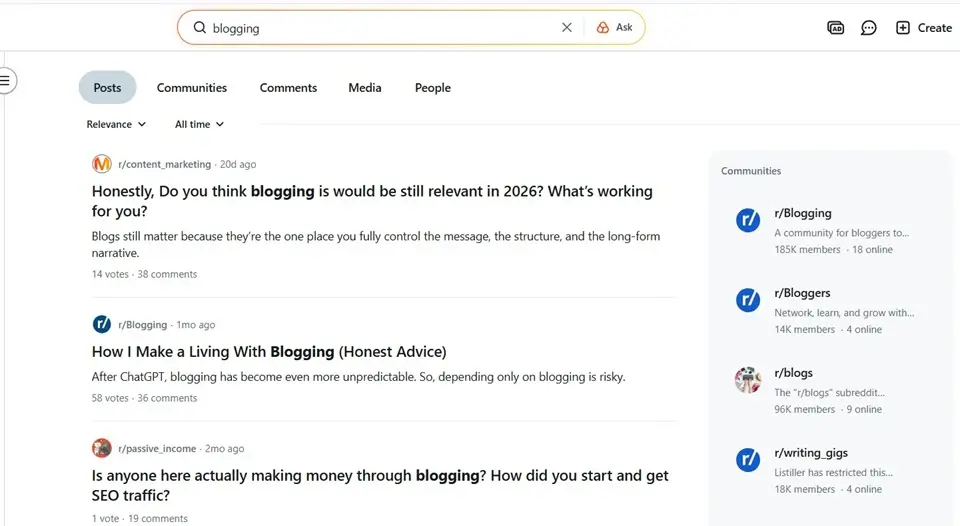Click r/blogs avatar in Communities panel

coord(748,380)
